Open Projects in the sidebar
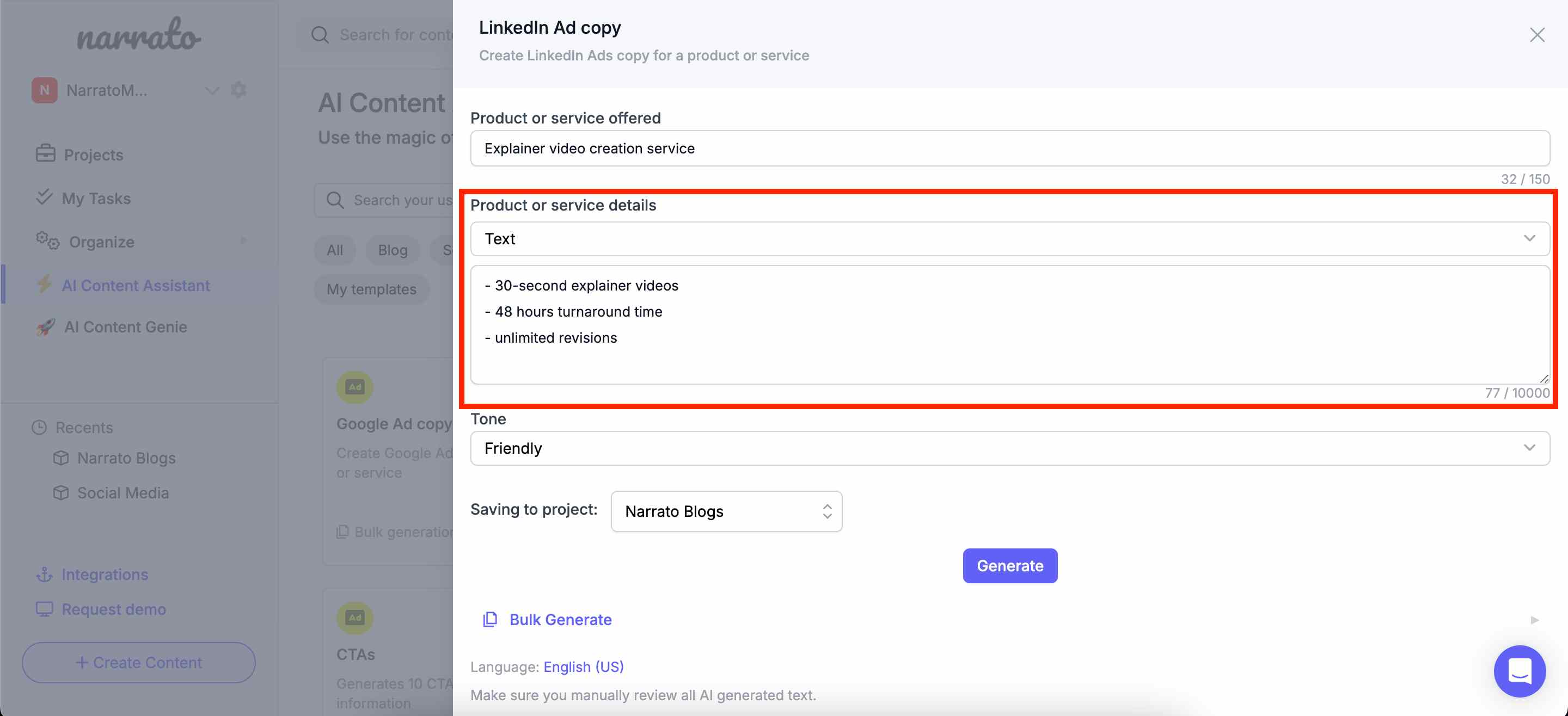Screen dimensions: 1568x716 tap(94, 155)
